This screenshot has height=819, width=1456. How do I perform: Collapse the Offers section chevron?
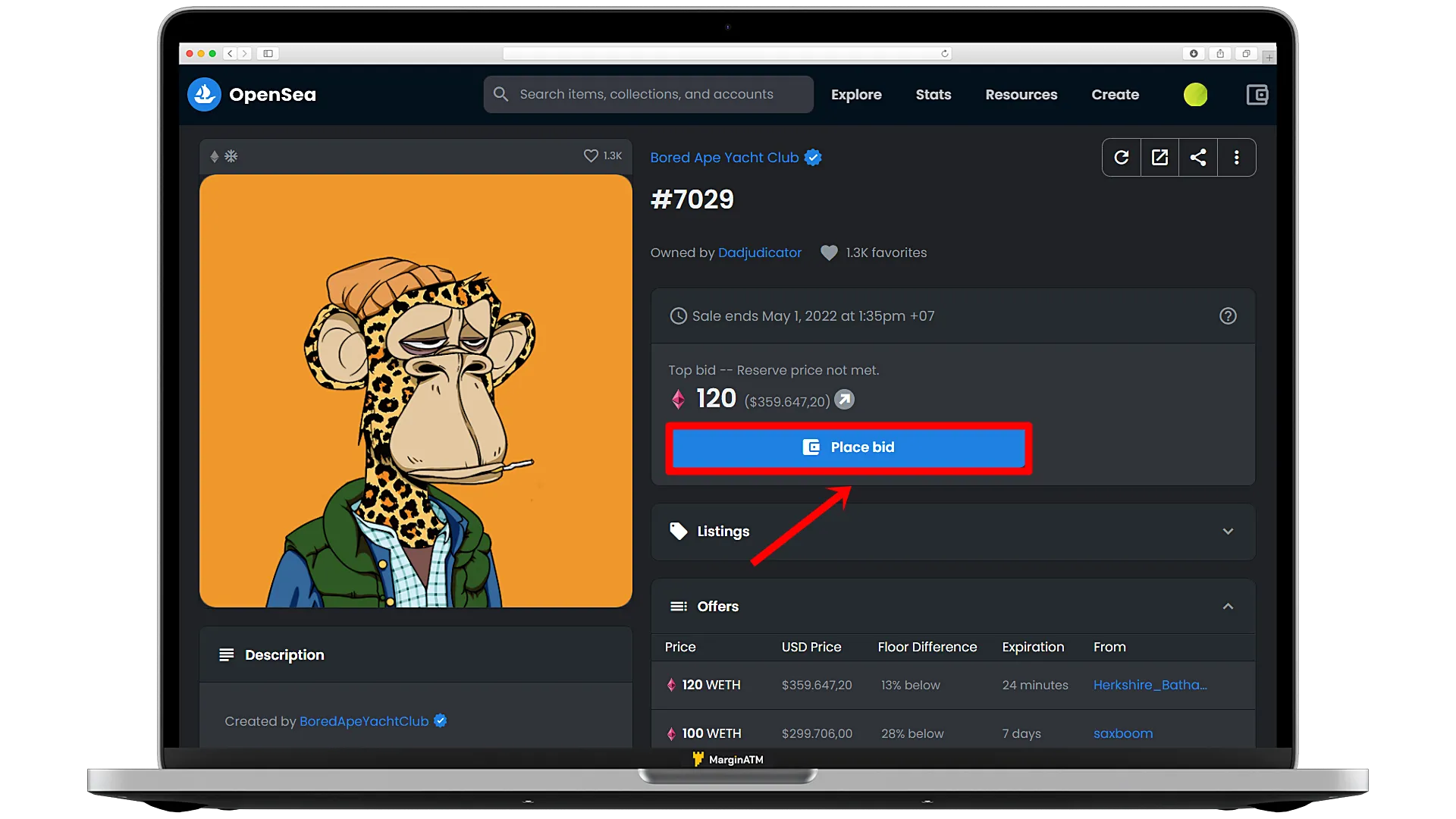(x=1228, y=607)
